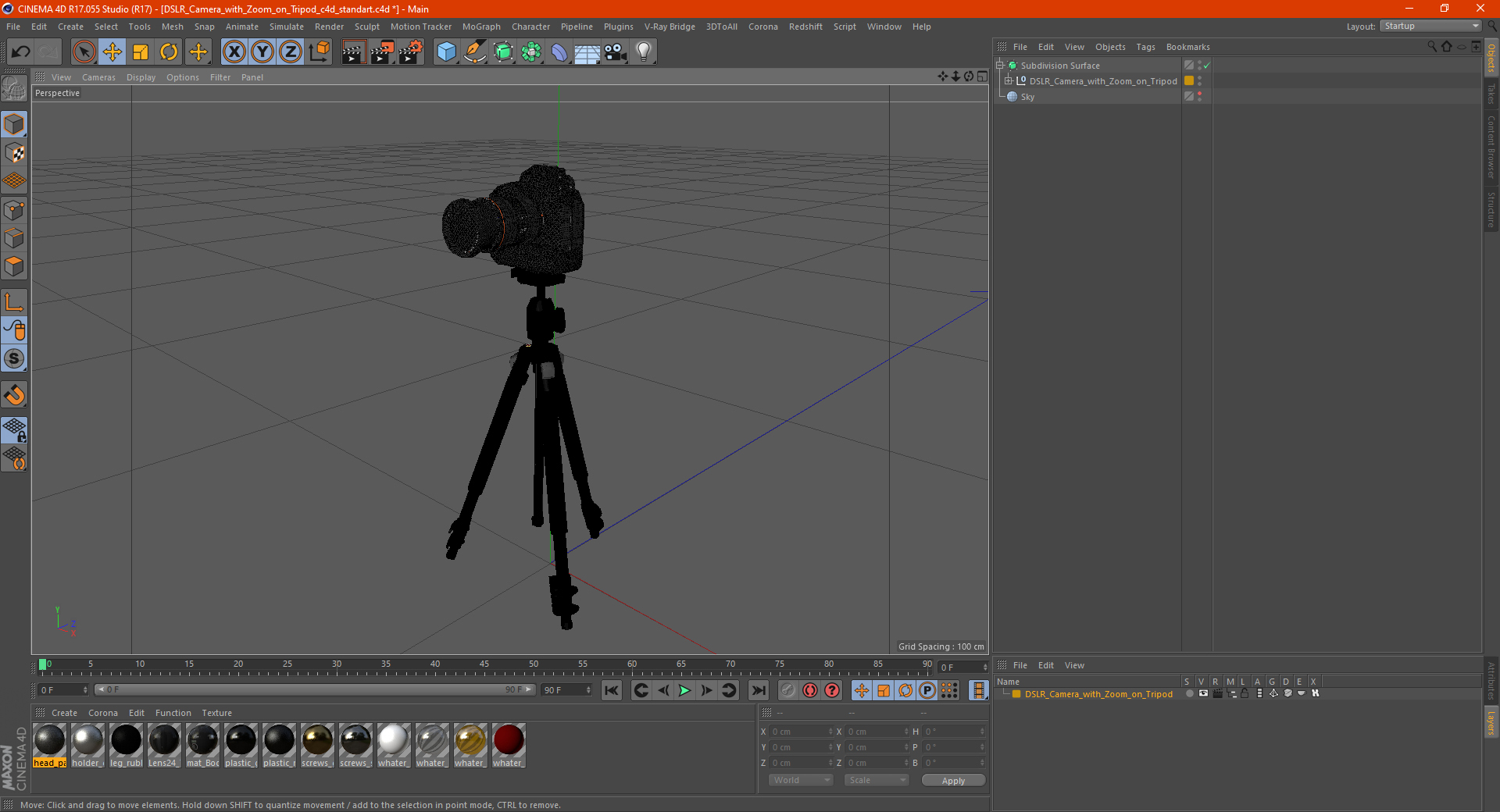This screenshot has height=812, width=1500.
Task: Toggle Subdivision Surface enable checkmark
Action: (x=1207, y=66)
